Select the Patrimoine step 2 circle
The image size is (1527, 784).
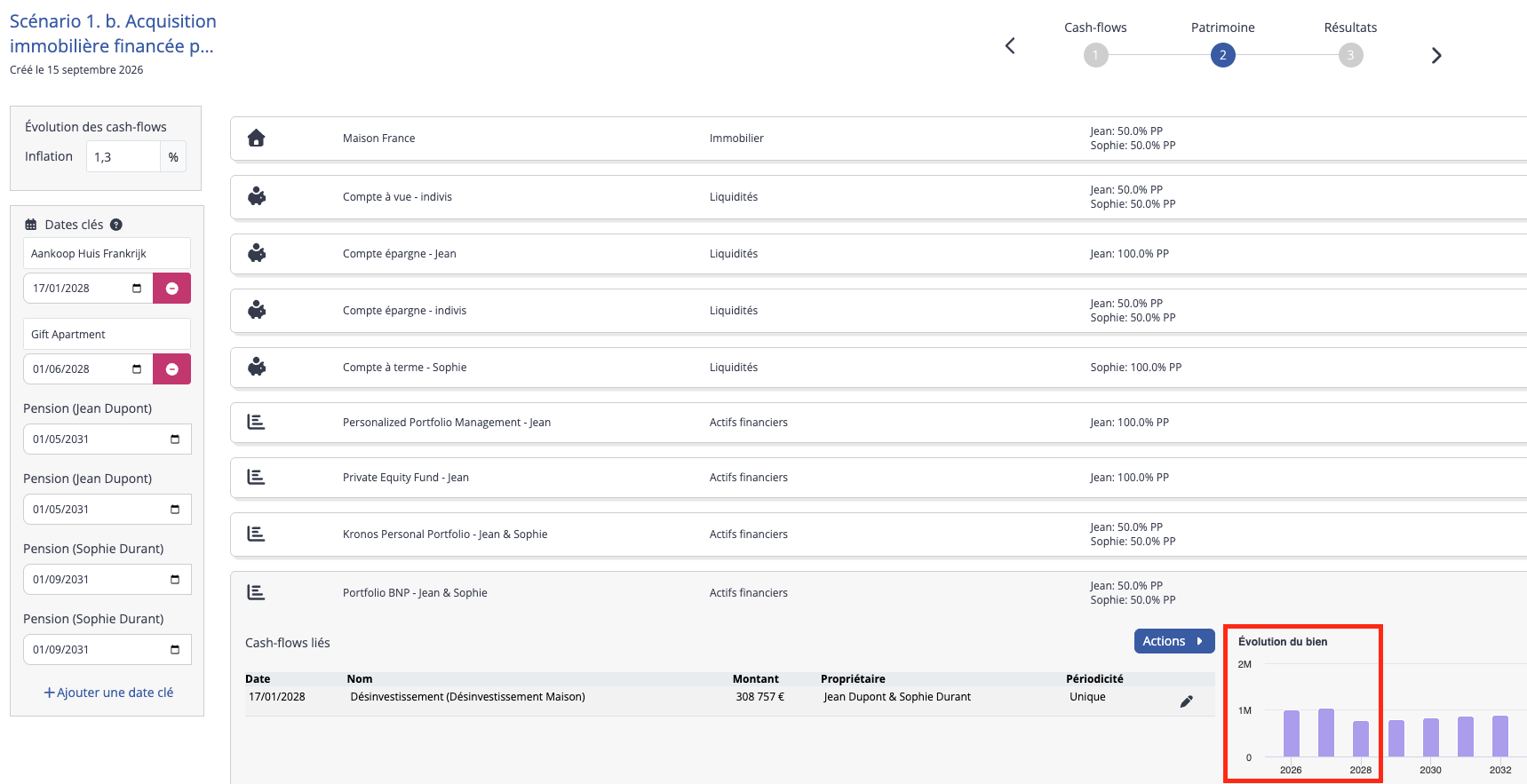[1222, 55]
